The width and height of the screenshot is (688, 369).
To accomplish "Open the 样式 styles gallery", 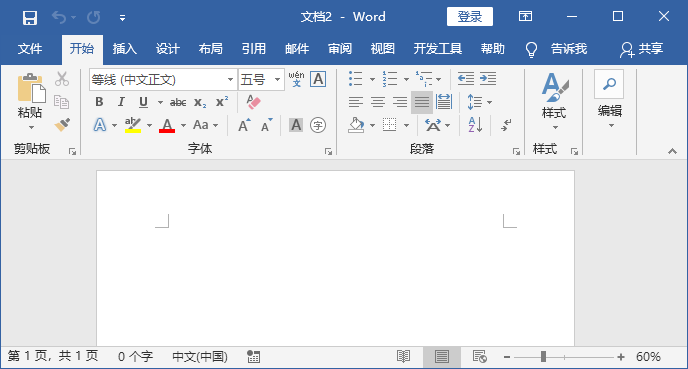I will [554, 101].
